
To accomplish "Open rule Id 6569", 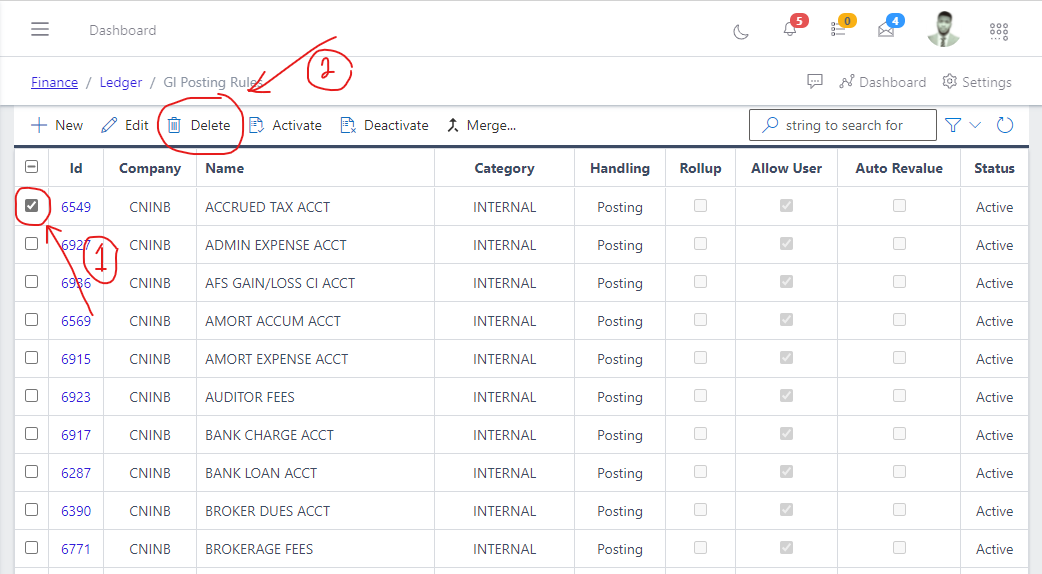I will (x=76, y=321).
